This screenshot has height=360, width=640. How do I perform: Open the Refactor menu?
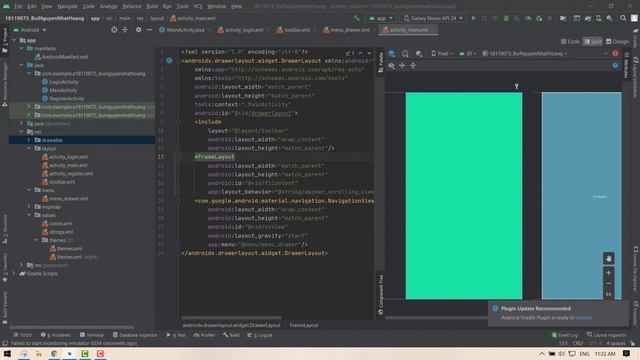(132, 6)
